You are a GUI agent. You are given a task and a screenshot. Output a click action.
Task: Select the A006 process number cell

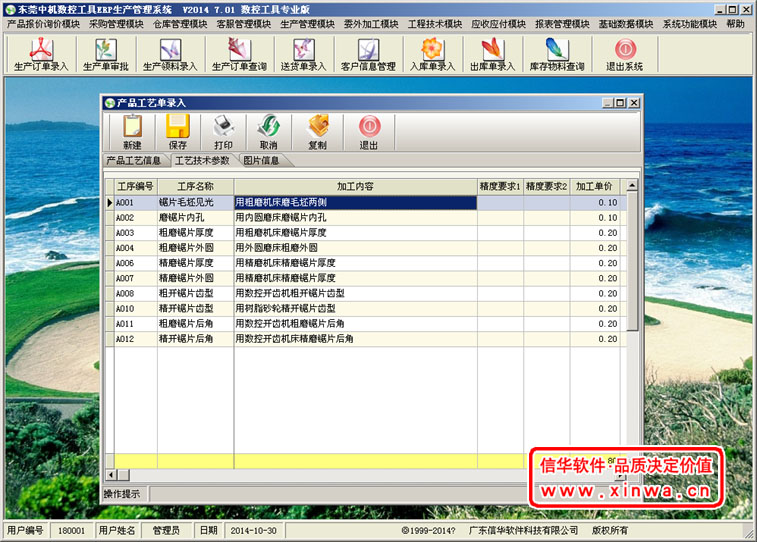coord(136,263)
